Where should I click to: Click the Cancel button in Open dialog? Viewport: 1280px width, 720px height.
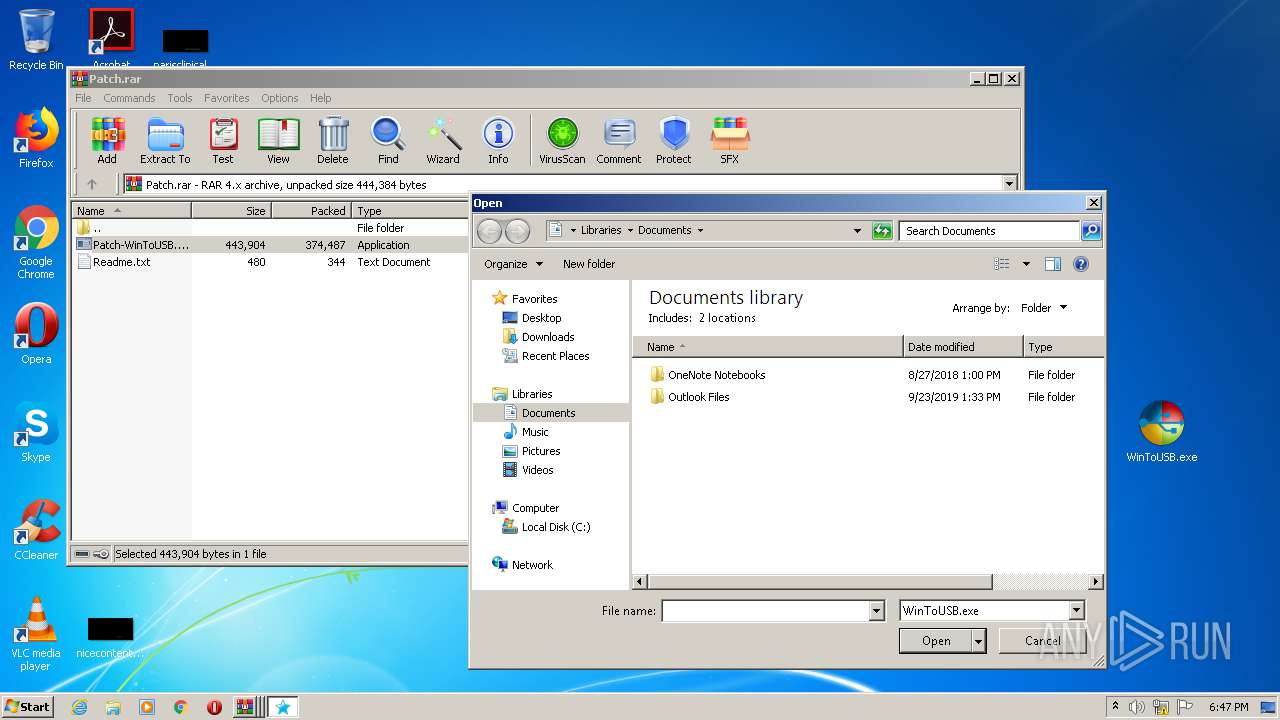point(1042,641)
